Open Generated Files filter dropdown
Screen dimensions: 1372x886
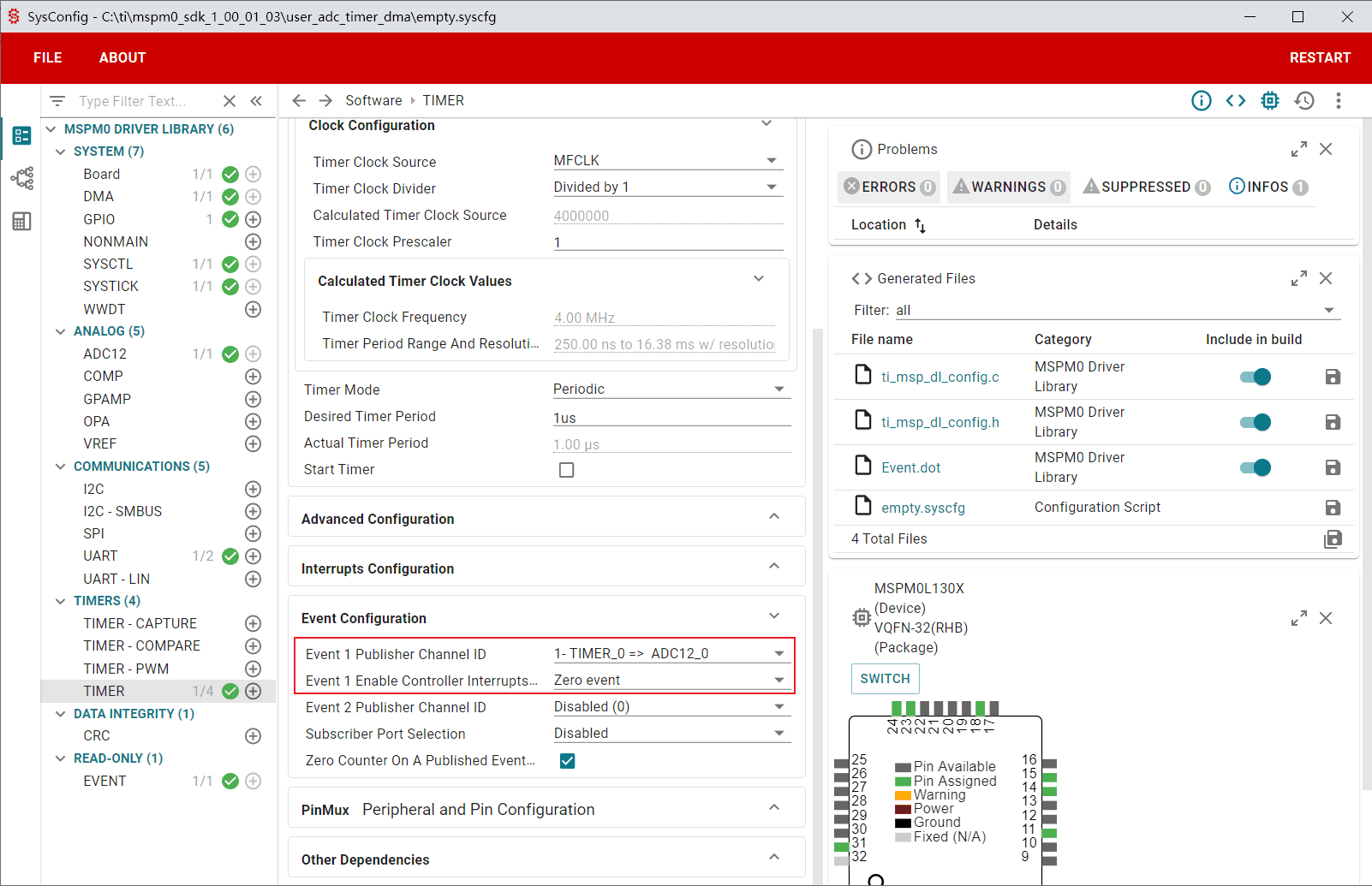tap(1118, 310)
